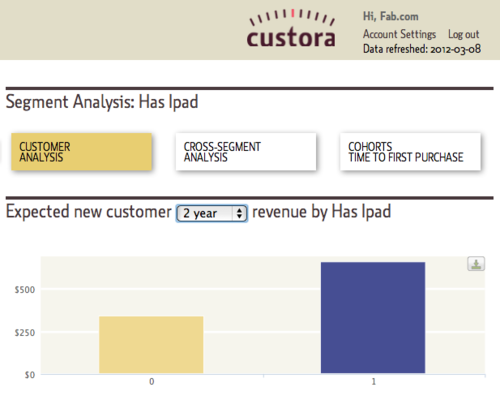Open the 2 year revenue dropdown
Screen dimensions: 500x400
212,213
